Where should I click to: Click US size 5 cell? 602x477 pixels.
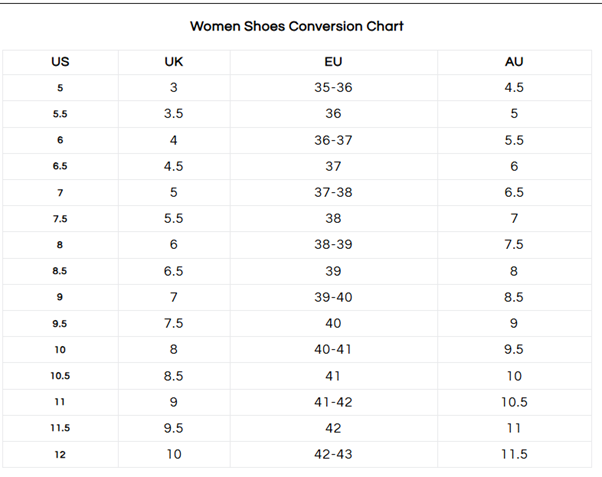point(60,88)
